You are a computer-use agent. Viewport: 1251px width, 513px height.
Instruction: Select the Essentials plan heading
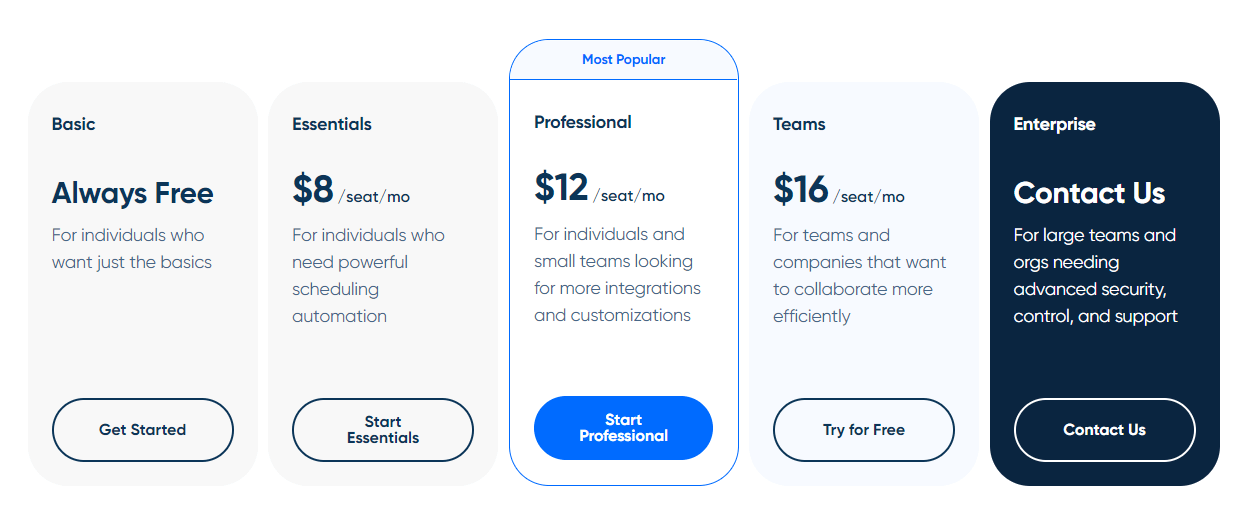click(331, 124)
